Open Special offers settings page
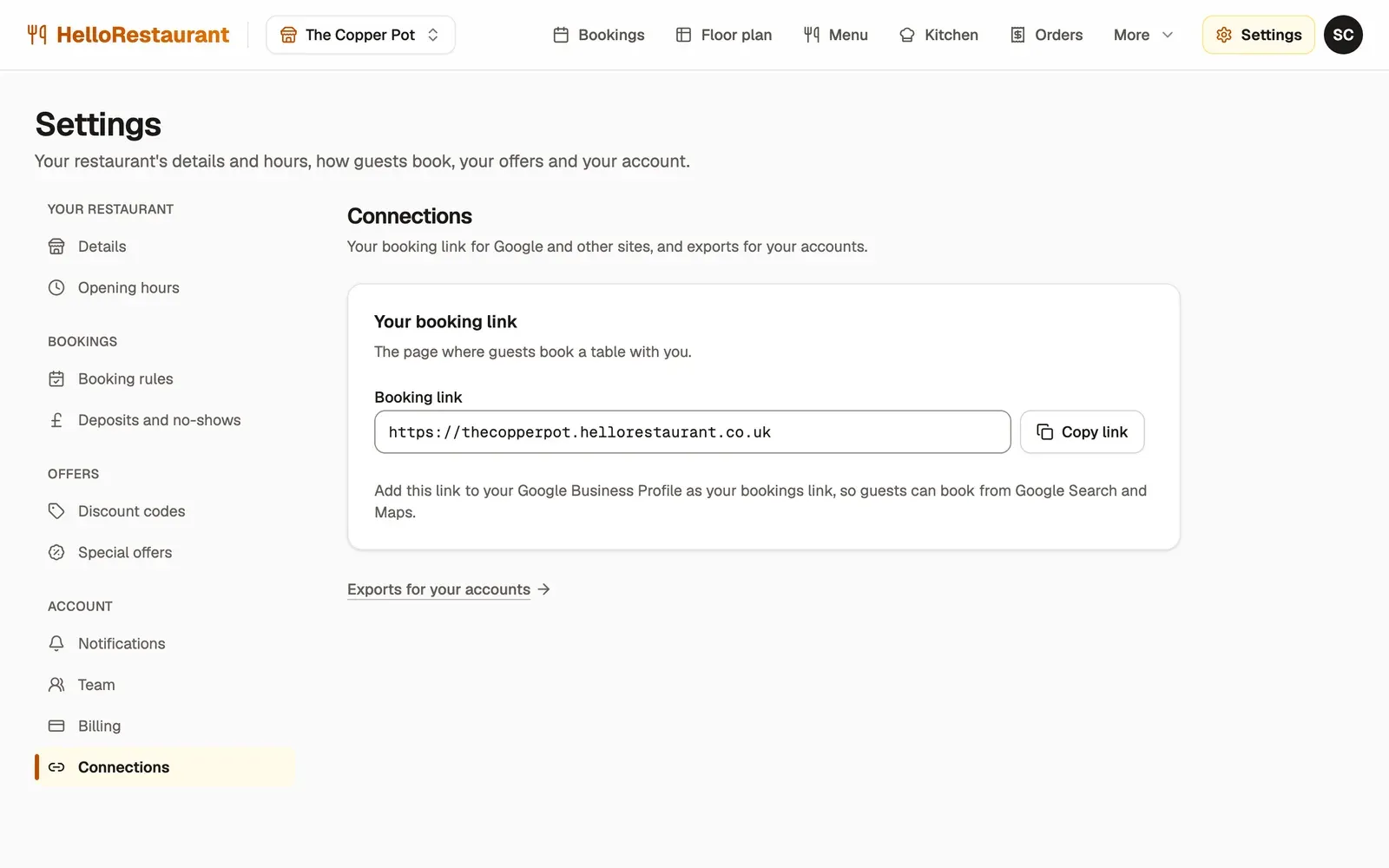Viewport: 1389px width, 868px height. (165, 552)
